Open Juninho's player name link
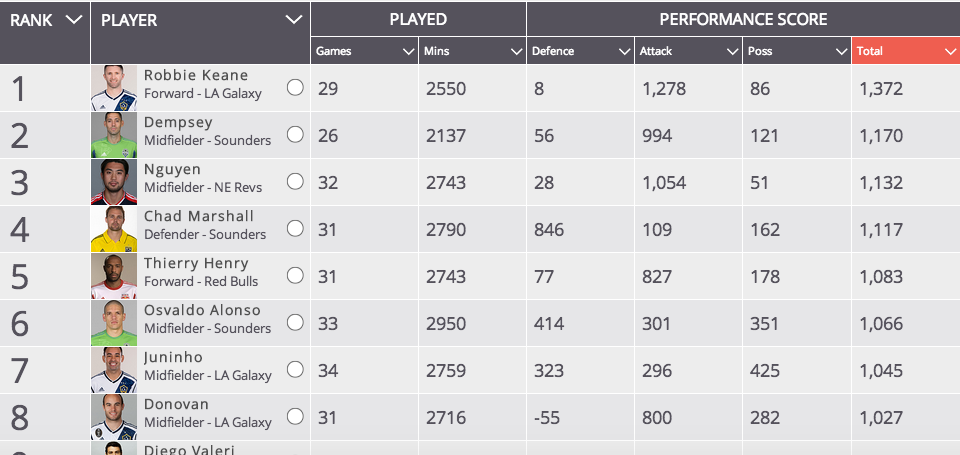Image resolution: width=960 pixels, height=455 pixels. tap(173, 358)
